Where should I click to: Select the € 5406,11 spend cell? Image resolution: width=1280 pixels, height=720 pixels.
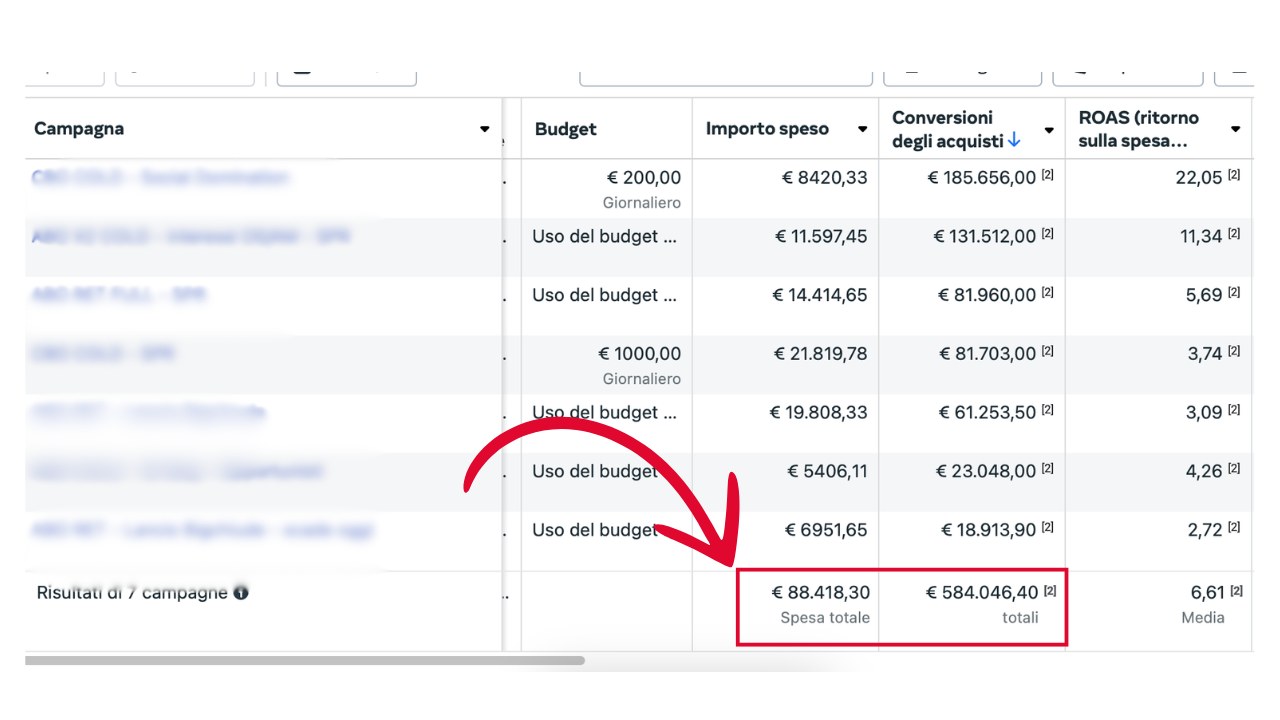click(x=827, y=471)
